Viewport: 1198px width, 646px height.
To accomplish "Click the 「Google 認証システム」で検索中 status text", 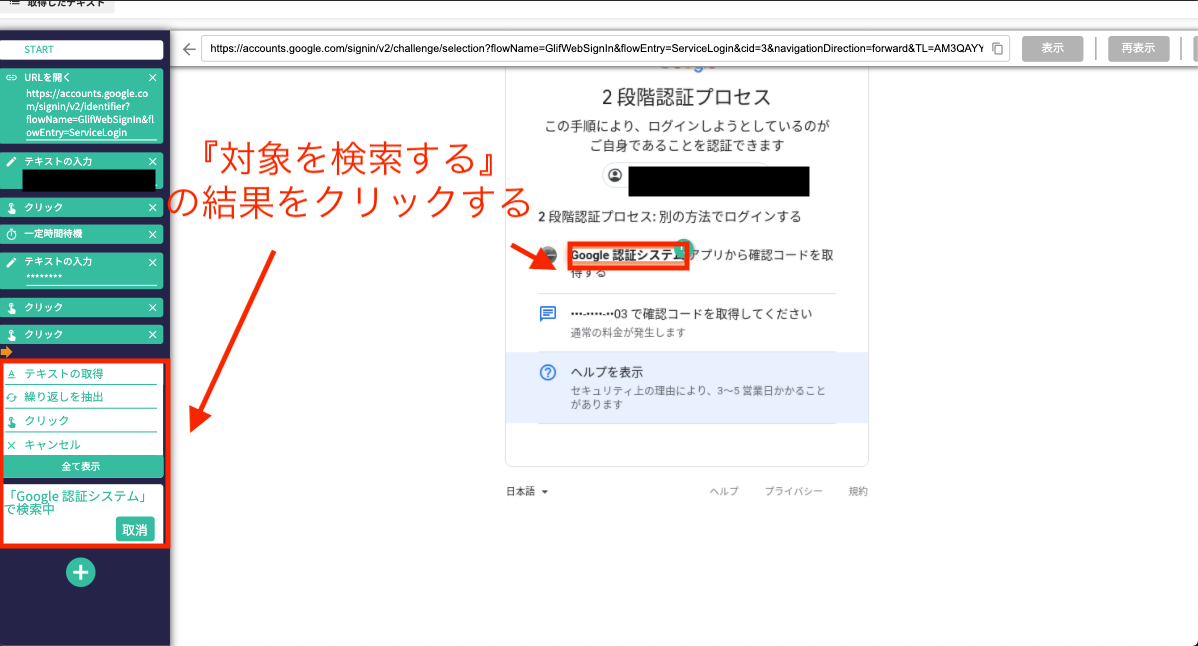I will tap(75, 502).
